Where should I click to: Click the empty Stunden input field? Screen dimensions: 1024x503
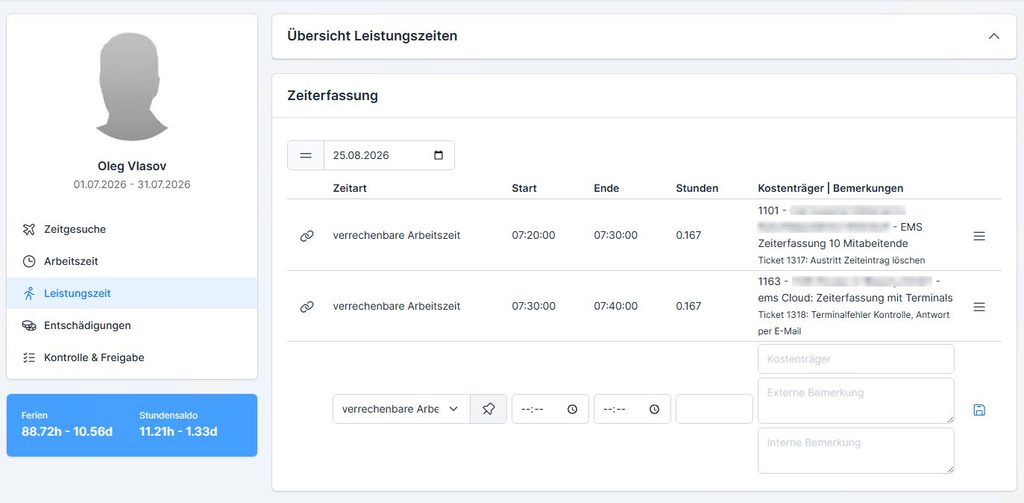pos(714,409)
